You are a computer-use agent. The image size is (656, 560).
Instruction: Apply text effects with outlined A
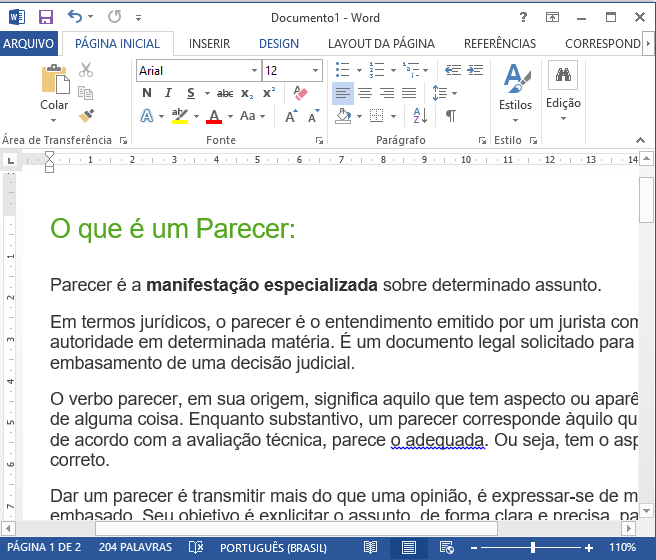coord(146,116)
